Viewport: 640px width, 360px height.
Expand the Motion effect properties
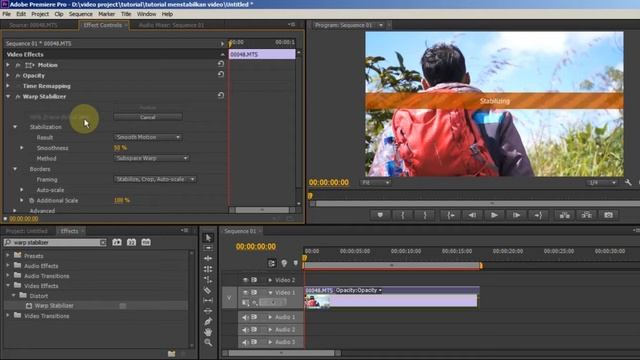coord(8,65)
